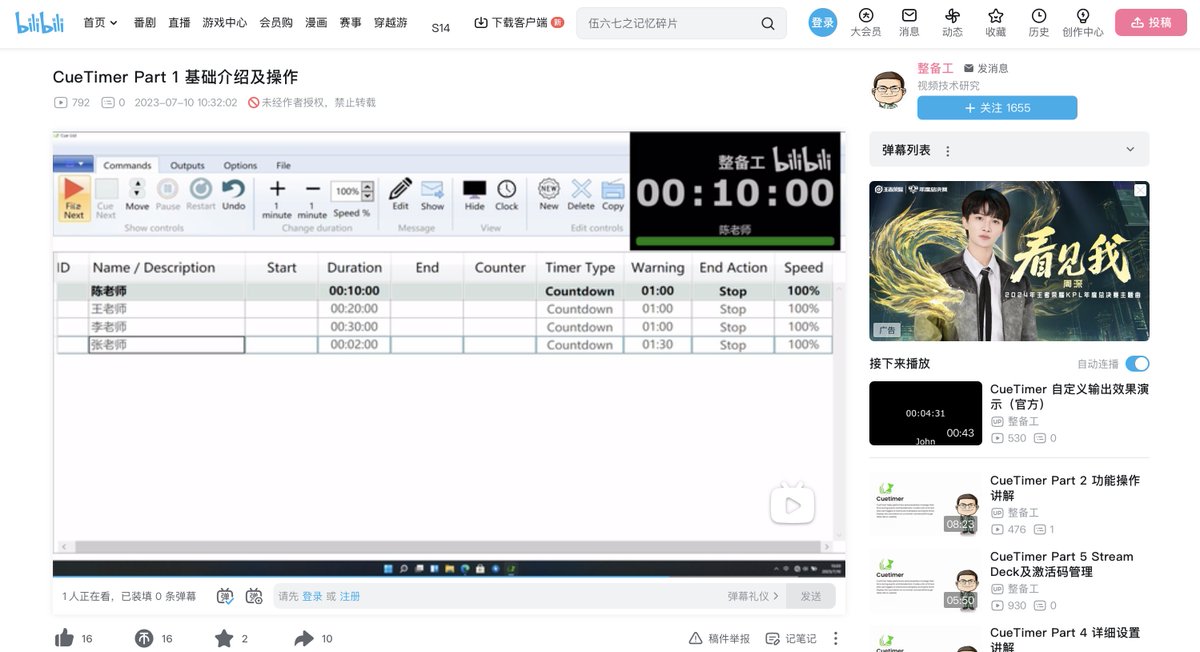The image size is (1200, 652).
Task: Open 赛事 in the nav bar
Action: [350, 22]
